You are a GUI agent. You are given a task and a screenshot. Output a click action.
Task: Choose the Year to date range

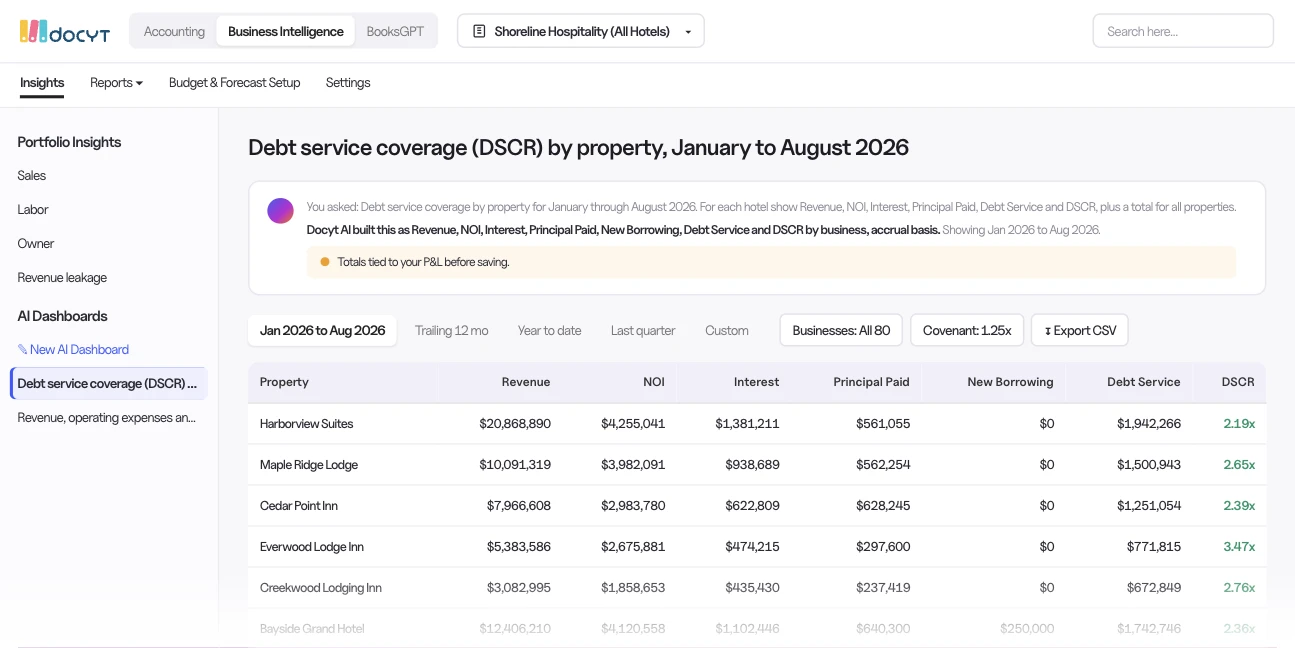click(549, 330)
